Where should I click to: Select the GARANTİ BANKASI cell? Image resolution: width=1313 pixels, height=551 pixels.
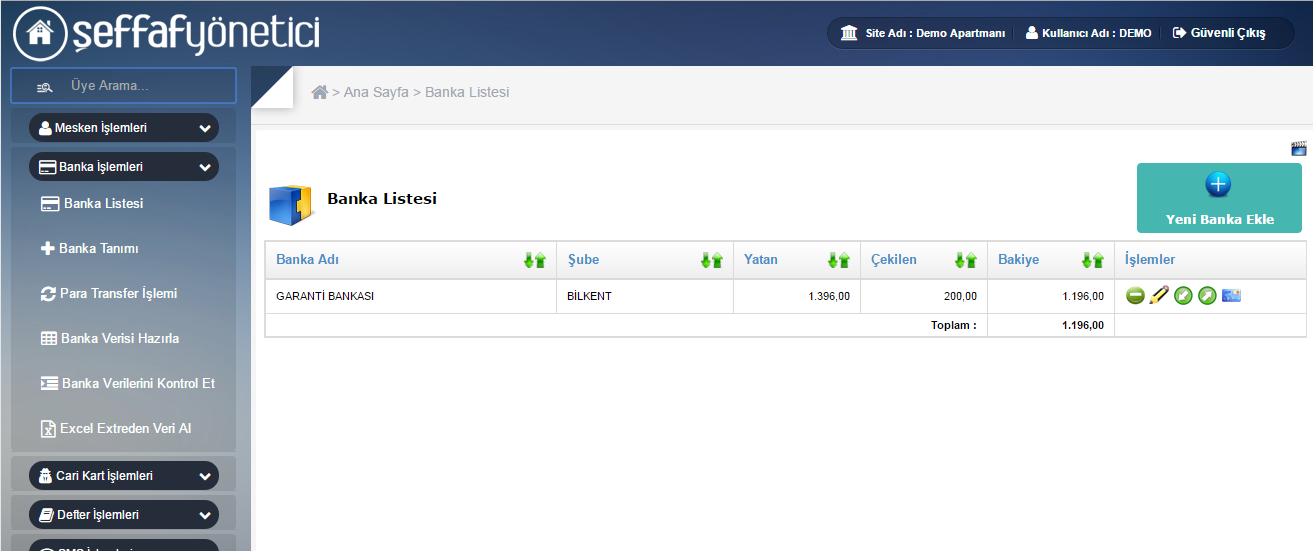410,296
